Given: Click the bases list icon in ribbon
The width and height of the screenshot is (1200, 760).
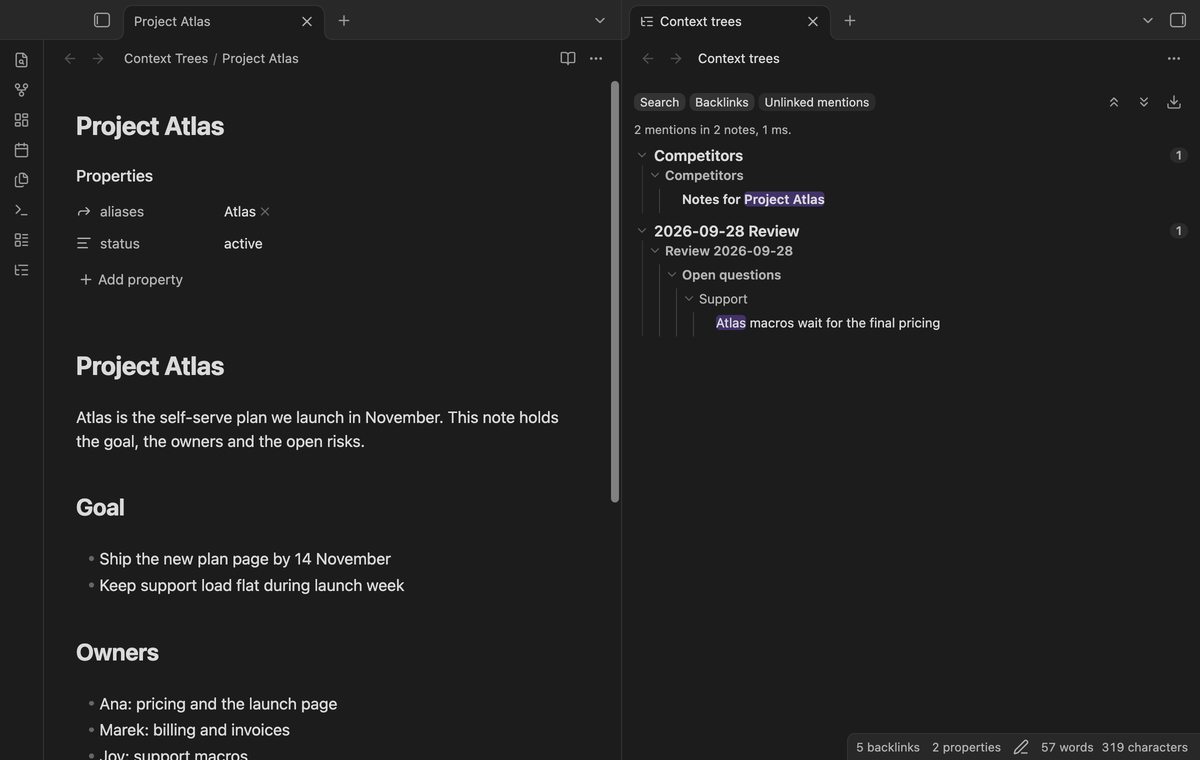Looking at the screenshot, I should tap(21, 240).
